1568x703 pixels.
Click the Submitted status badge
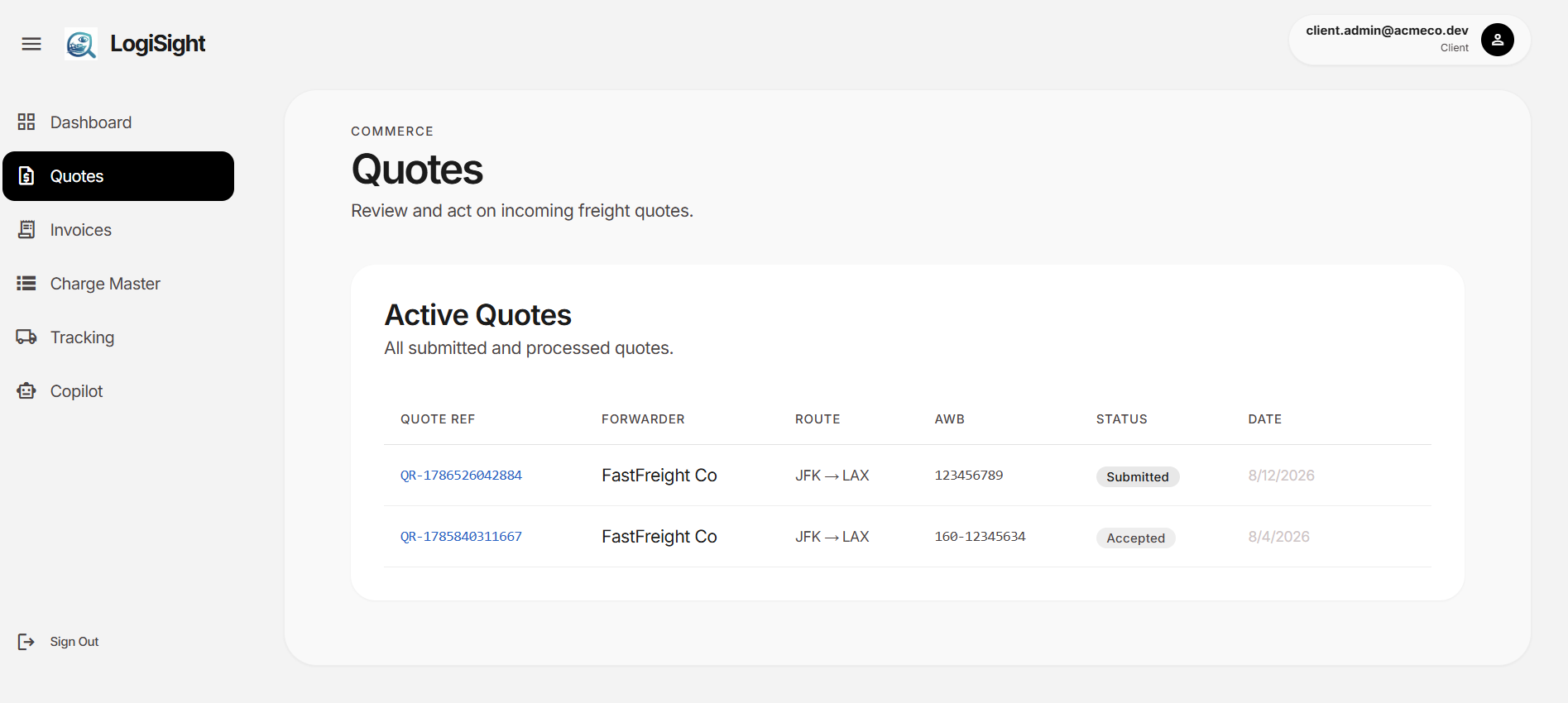click(x=1138, y=477)
